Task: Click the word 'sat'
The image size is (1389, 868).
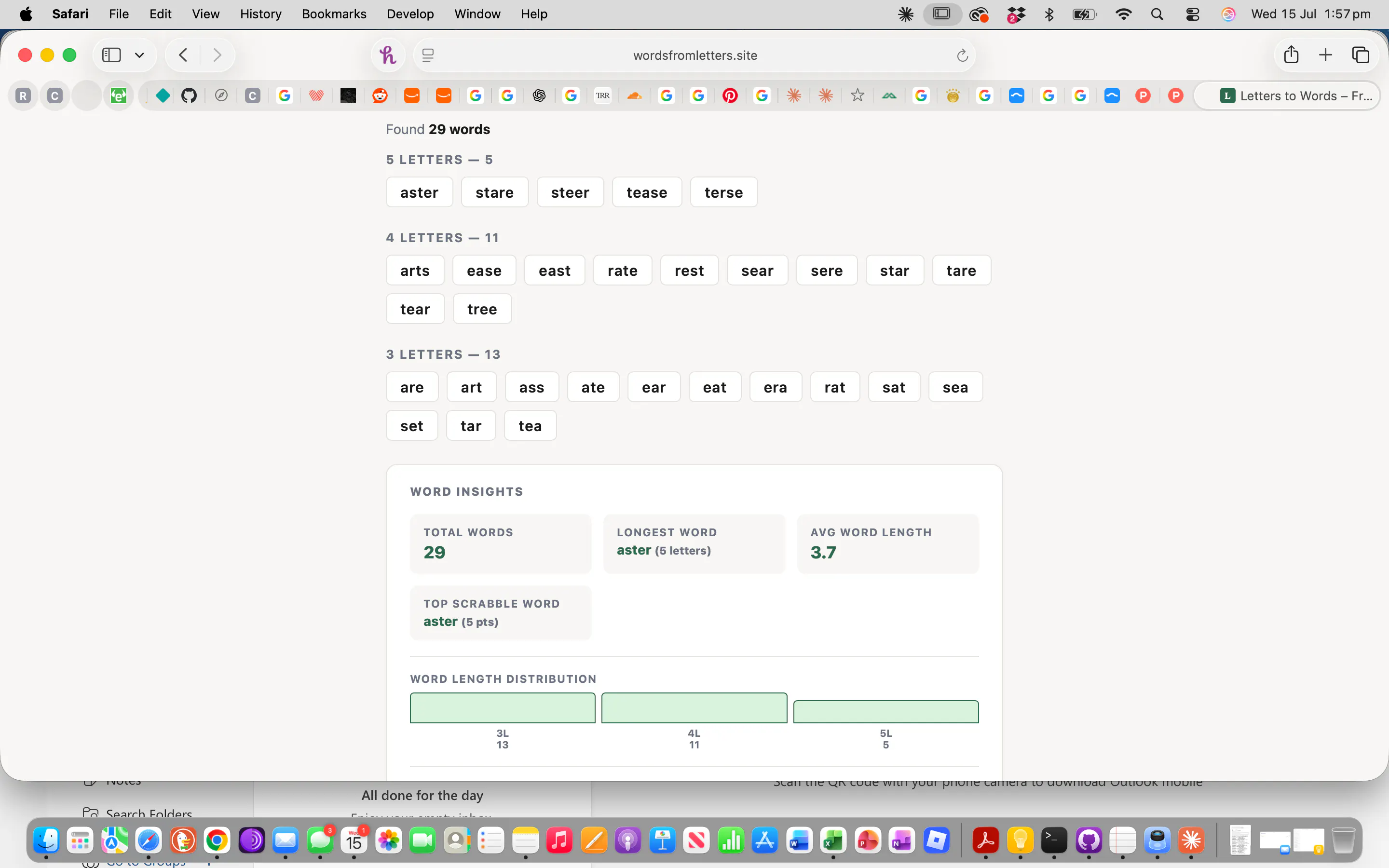Action: click(x=894, y=388)
